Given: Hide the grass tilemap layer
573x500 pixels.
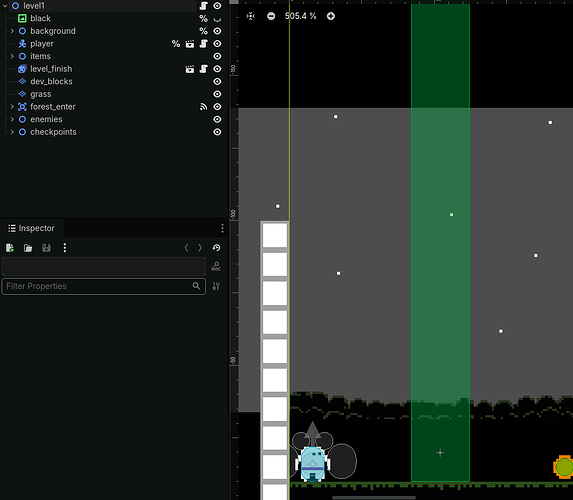Looking at the screenshot, I should point(217,94).
